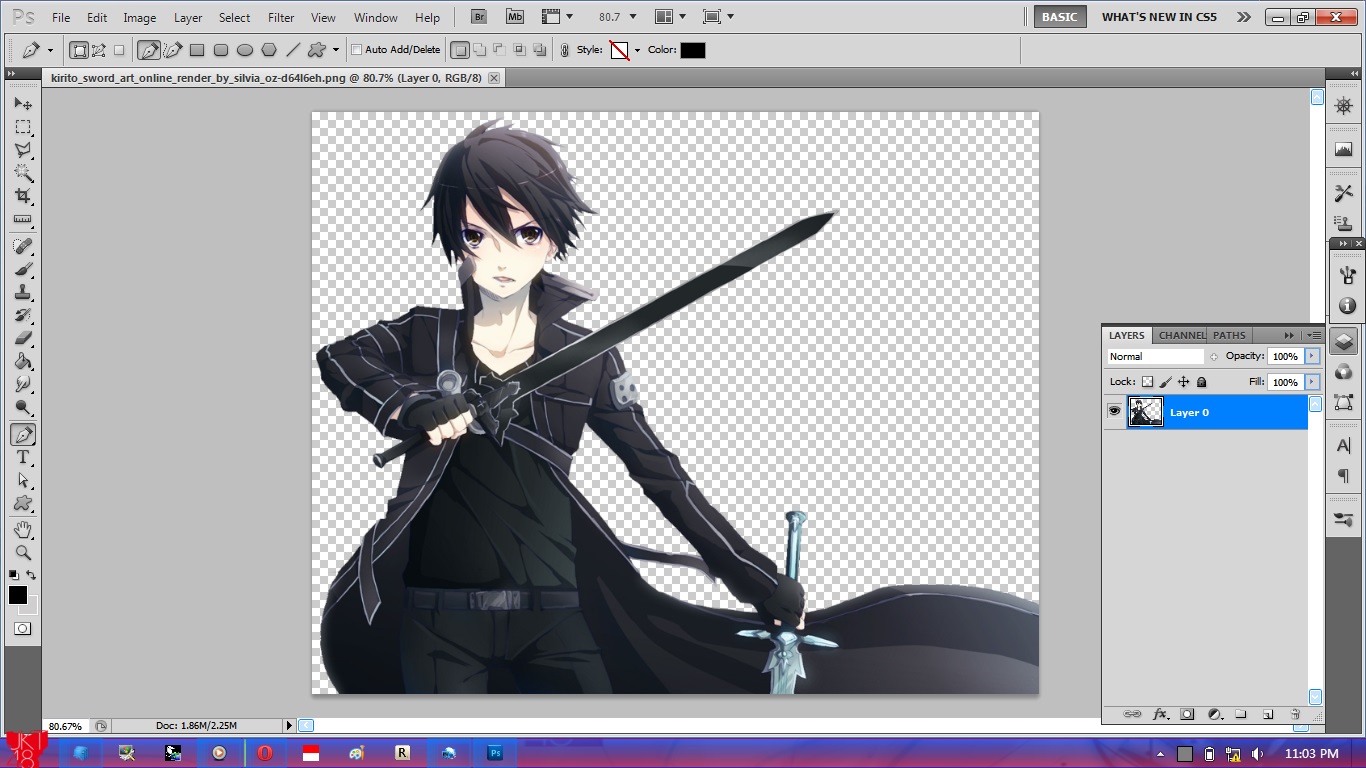Screen dimensions: 1366x768
Task: Open the Style picker dropdown
Action: tap(637, 50)
